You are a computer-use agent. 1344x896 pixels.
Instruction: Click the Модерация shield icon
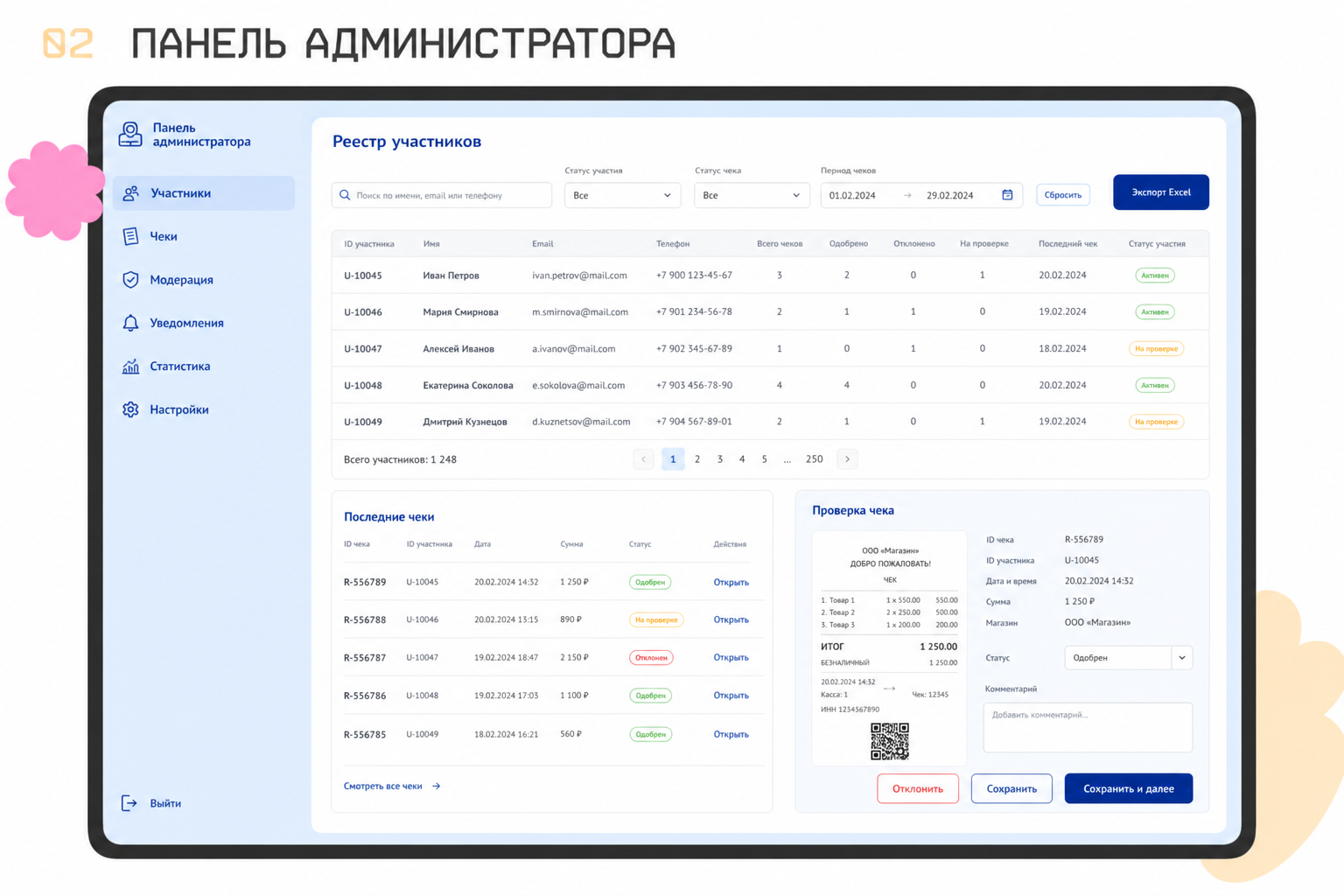tap(130, 280)
